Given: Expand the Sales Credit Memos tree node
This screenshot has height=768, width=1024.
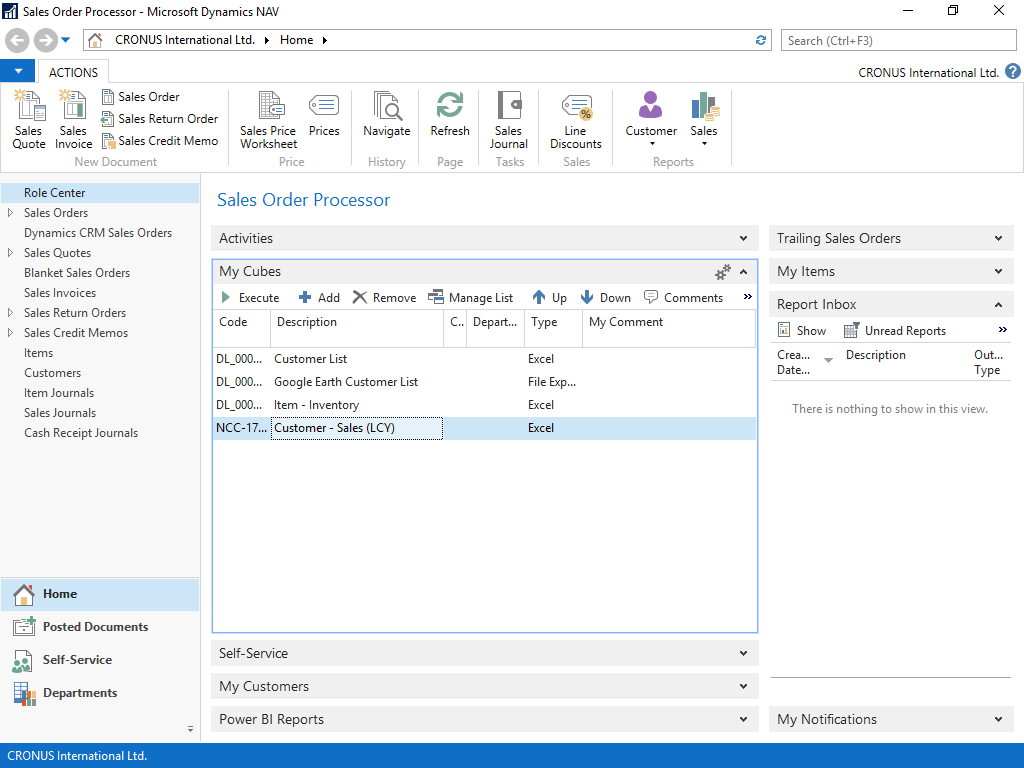Looking at the screenshot, I should pos(10,333).
